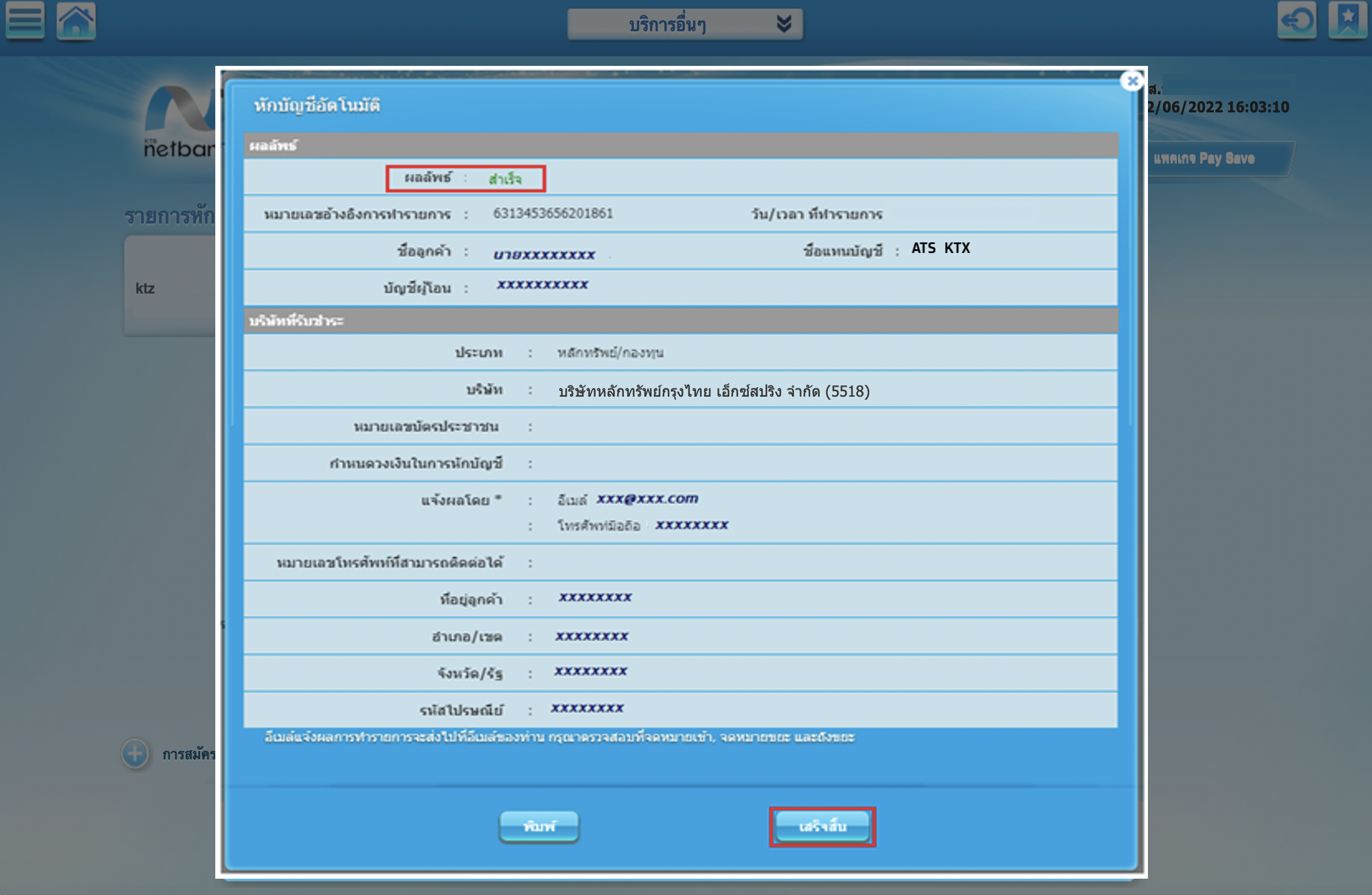Go to the home page icon
This screenshot has height=895, width=1372.
(76, 21)
